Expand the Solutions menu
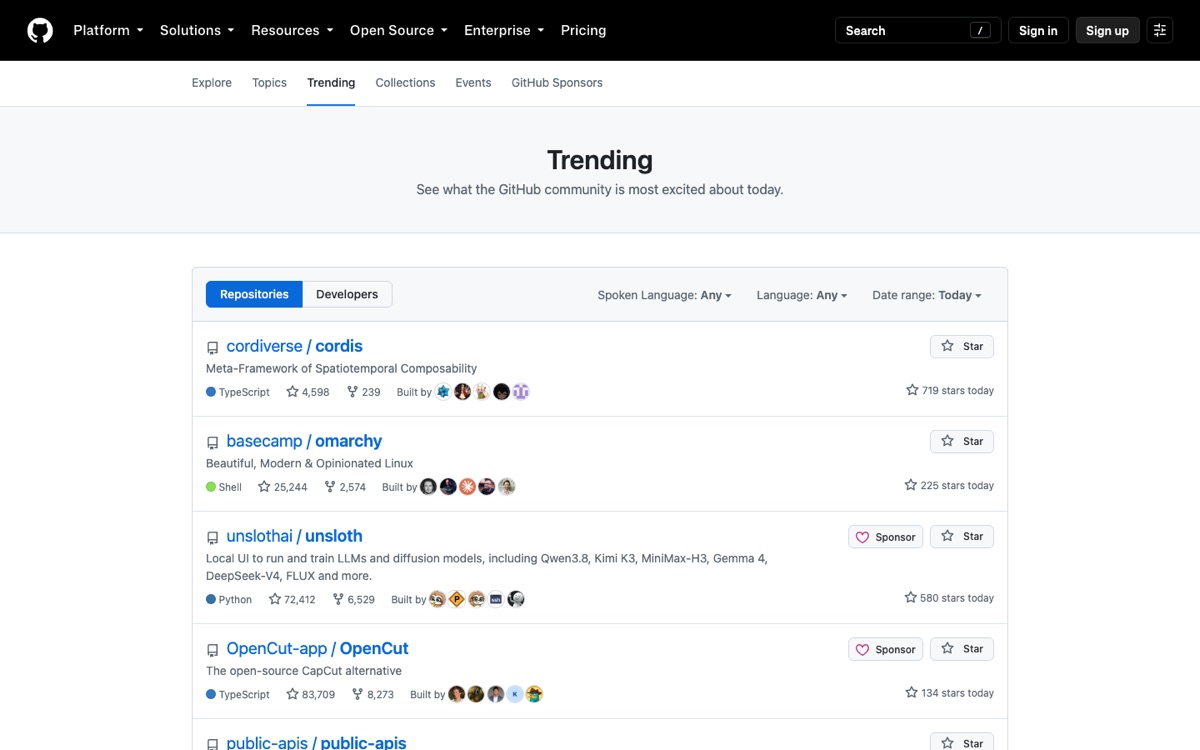The height and width of the screenshot is (750, 1200). point(197,30)
